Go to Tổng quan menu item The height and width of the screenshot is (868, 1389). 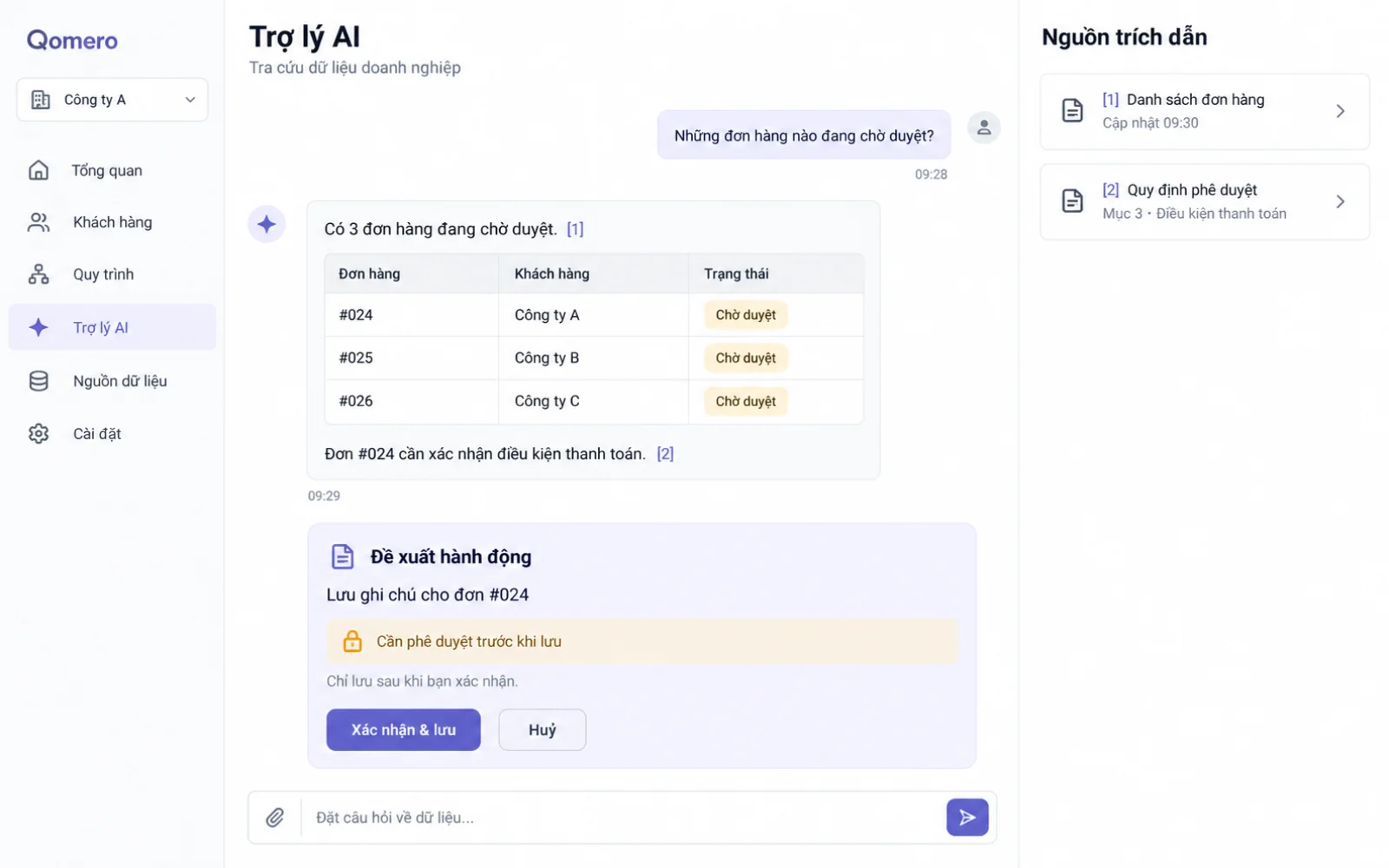[x=112, y=170]
